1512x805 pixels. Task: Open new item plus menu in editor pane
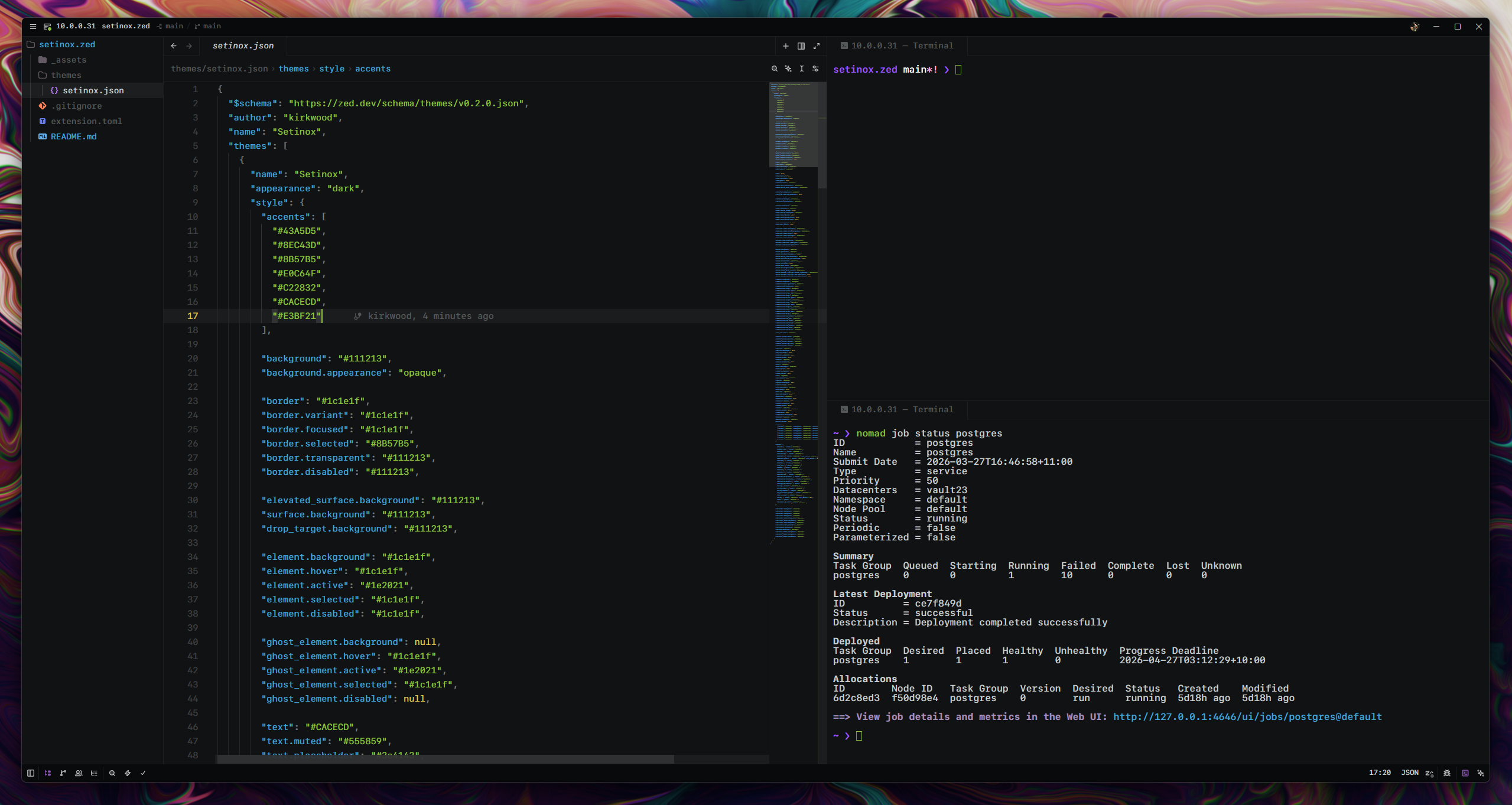coord(786,46)
